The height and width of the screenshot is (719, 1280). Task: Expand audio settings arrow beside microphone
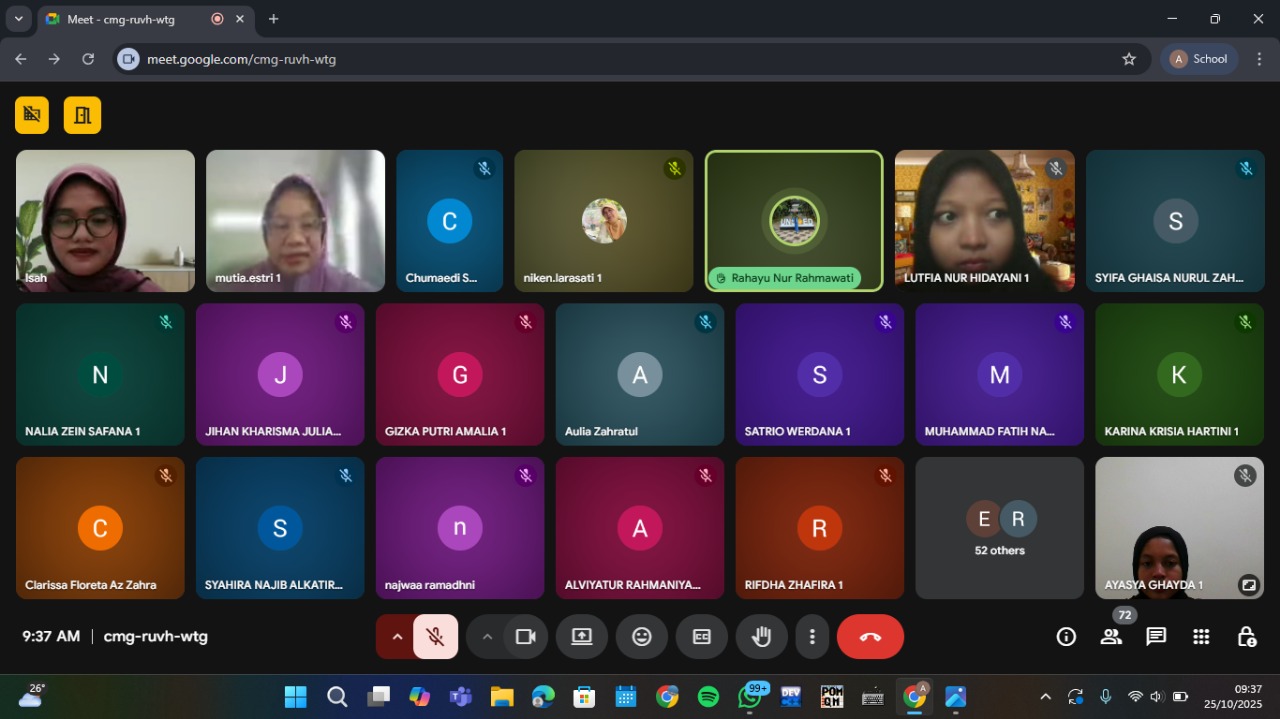pyautogui.click(x=397, y=637)
